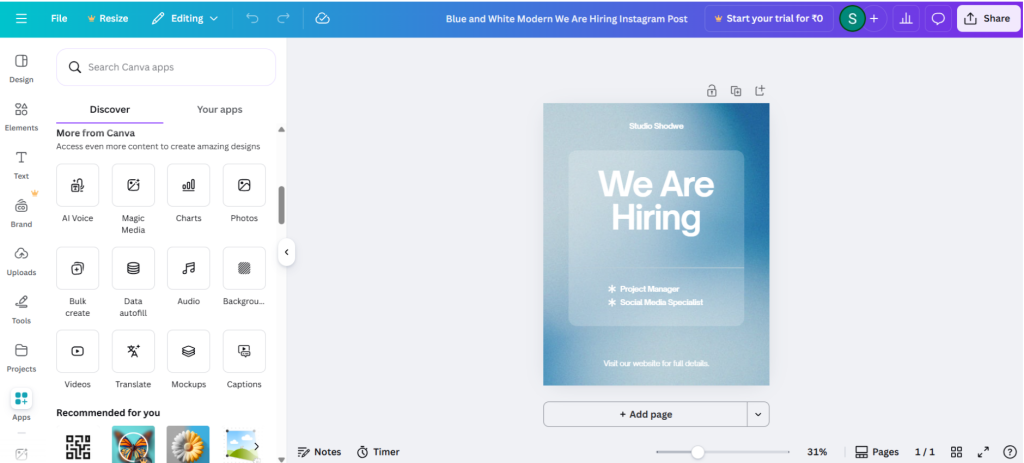Open the Charts app
The width and height of the screenshot is (1024, 463).
189,185
